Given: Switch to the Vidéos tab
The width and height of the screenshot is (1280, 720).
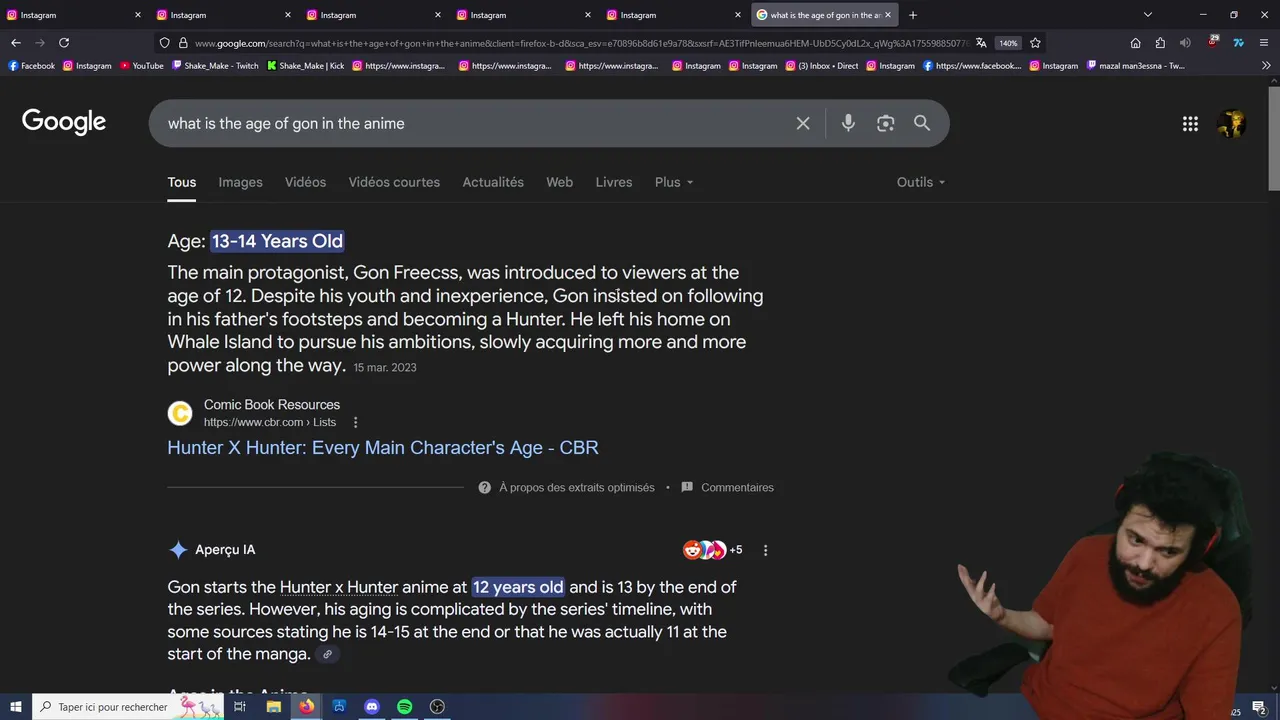Looking at the screenshot, I should click(305, 182).
